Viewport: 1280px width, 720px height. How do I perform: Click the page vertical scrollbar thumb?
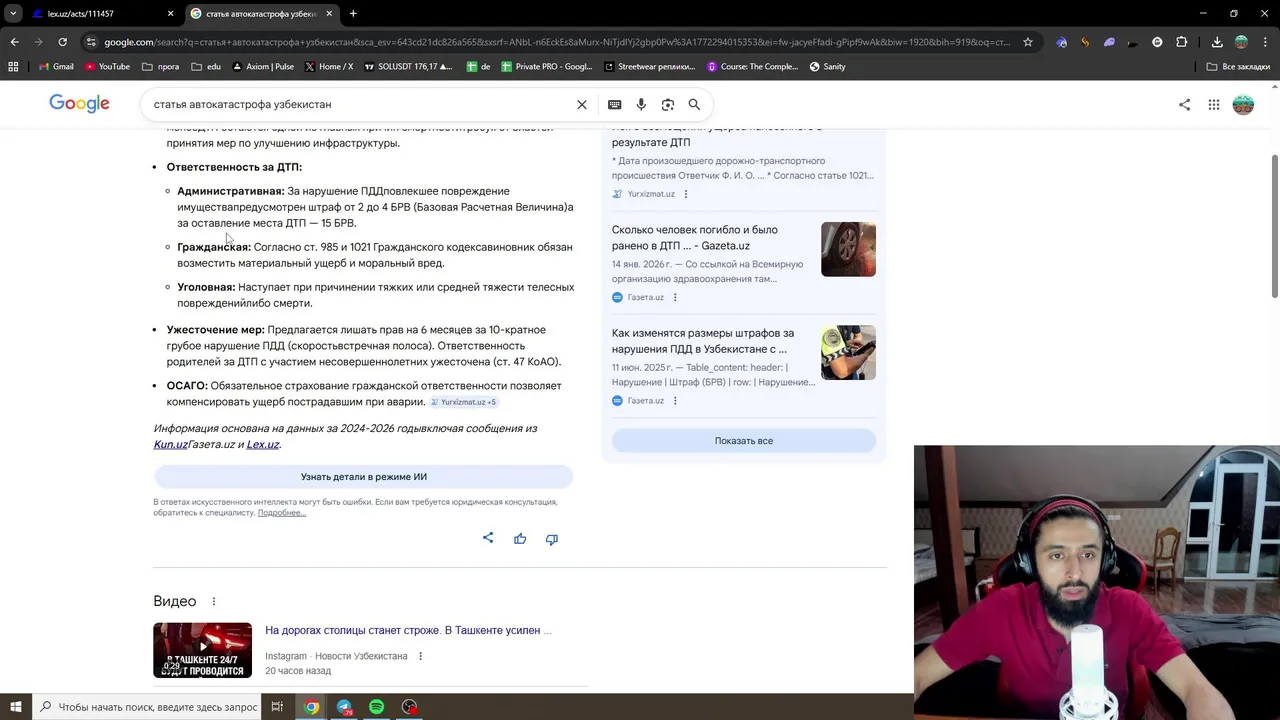coord(1274,225)
